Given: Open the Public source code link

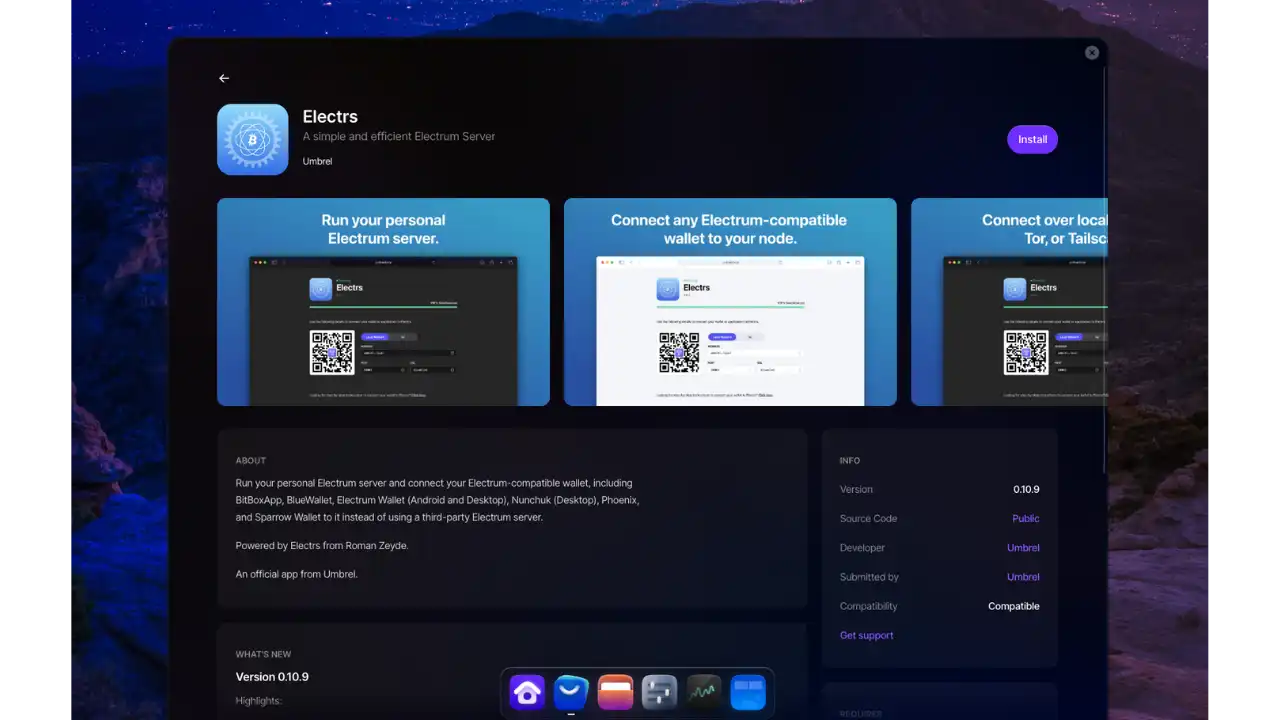Looking at the screenshot, I should (x=1026, y=519).
